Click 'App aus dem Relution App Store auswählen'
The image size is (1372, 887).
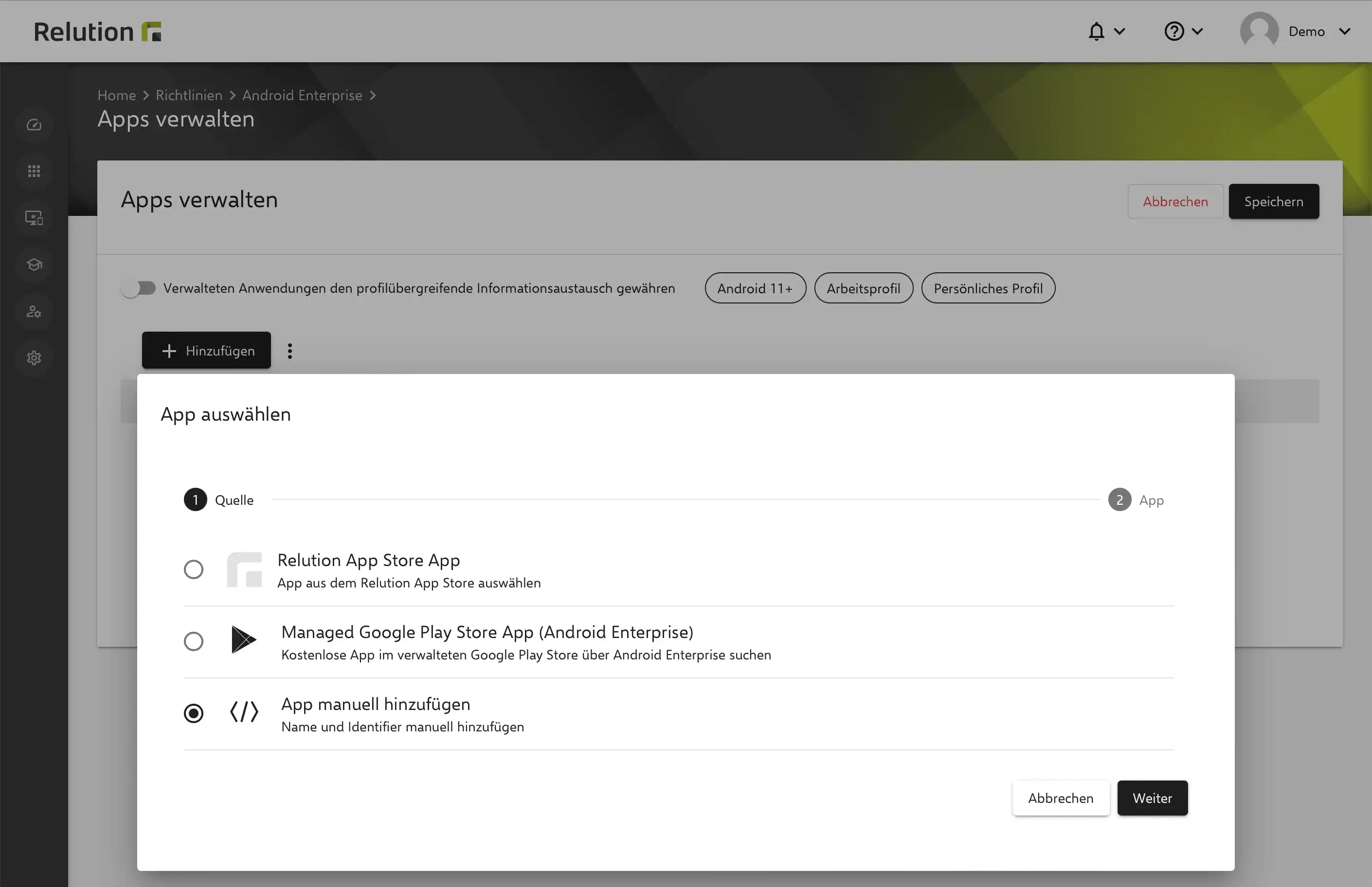(409, 583)
